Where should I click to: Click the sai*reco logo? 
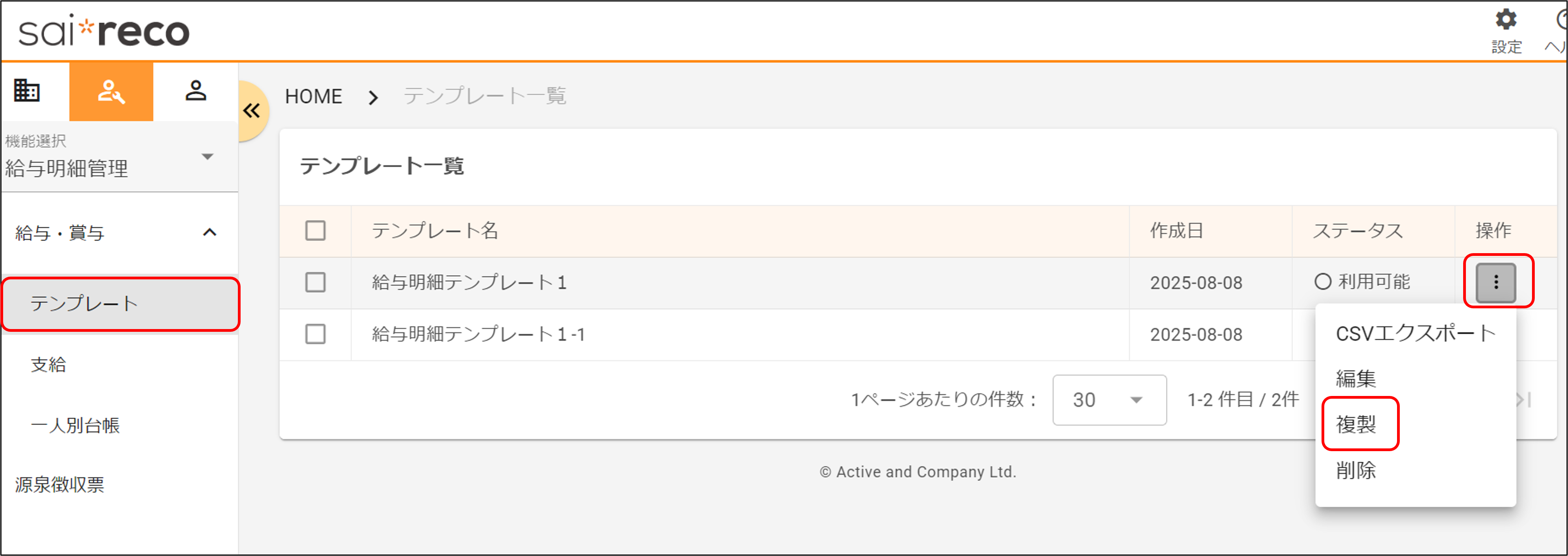tap(104, 29)
